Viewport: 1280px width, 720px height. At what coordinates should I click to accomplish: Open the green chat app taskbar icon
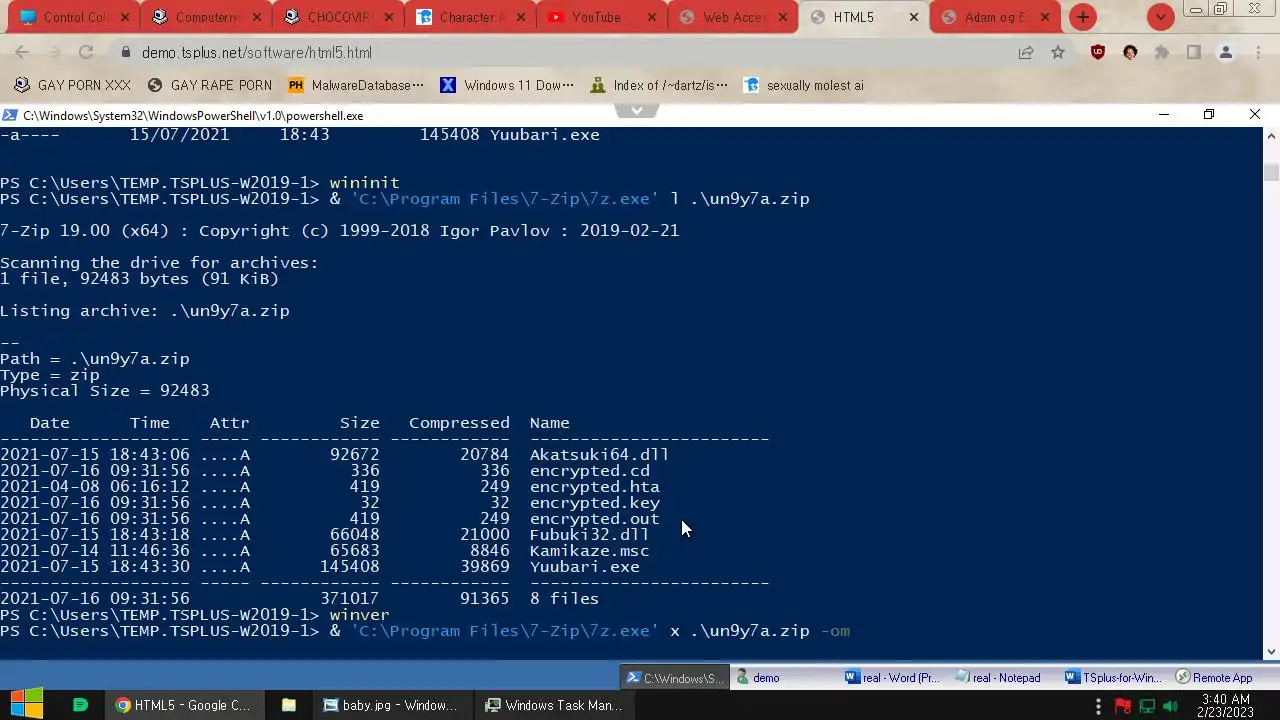coord(81,705)
